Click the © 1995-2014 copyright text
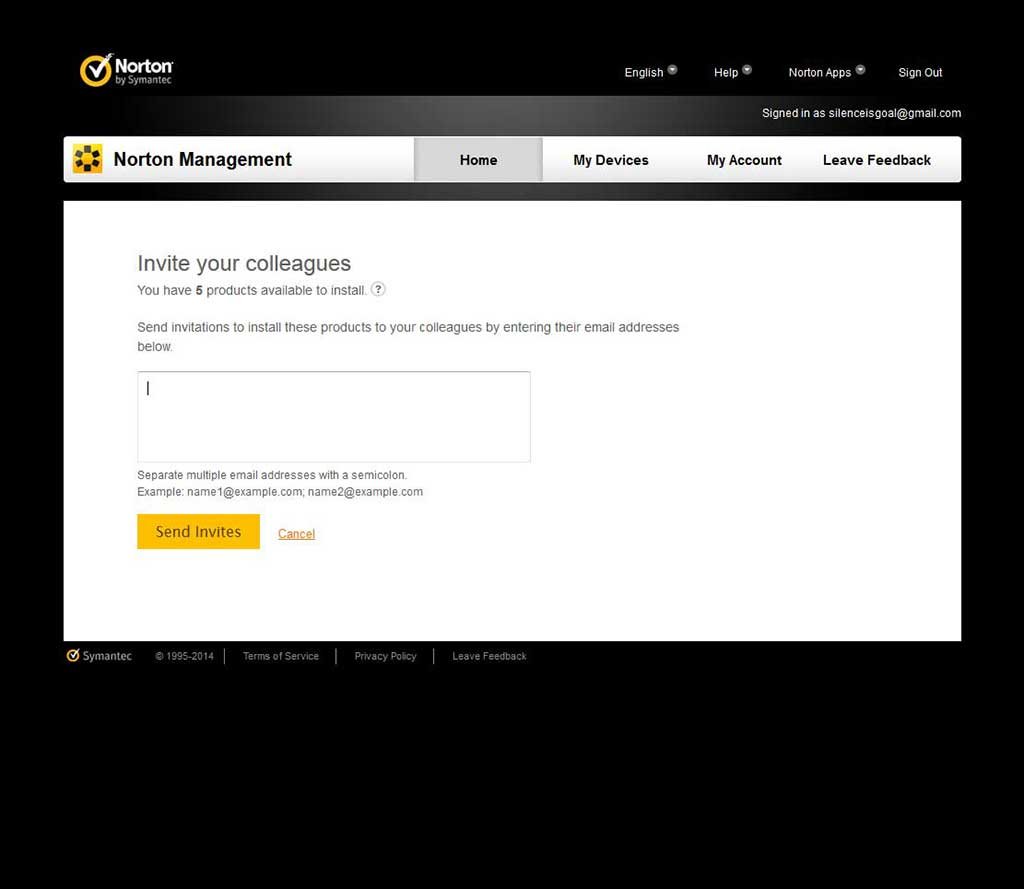The height and width of the screenshot is (889, 1024). pos(184,656)
